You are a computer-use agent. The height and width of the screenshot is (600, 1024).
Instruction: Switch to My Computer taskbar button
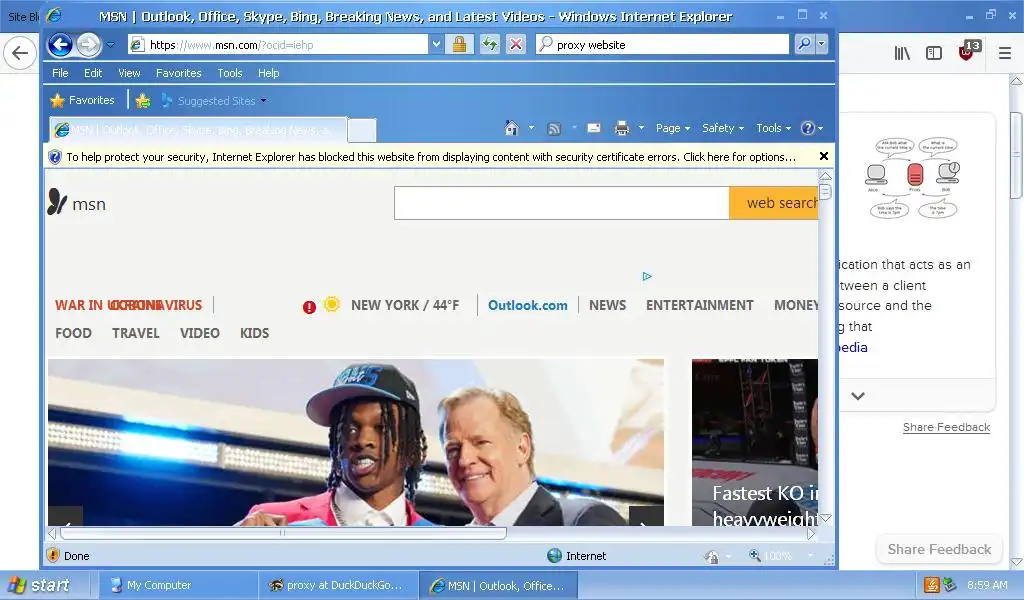pos(177,585)
